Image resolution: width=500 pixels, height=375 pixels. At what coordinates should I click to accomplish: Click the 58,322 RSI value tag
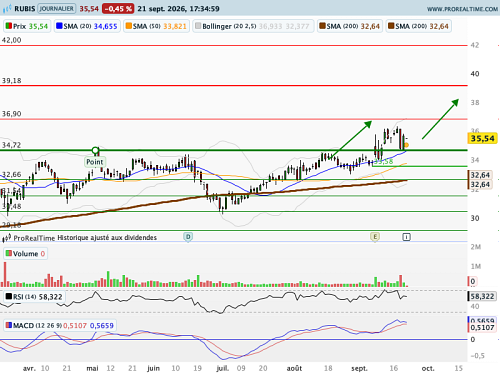pos(482,296)
